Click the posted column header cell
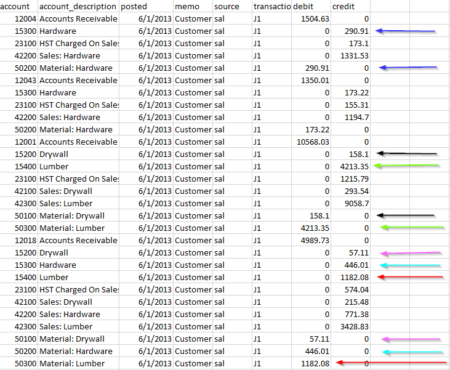This screenshot has width=450, height=370. click(146, 6)
